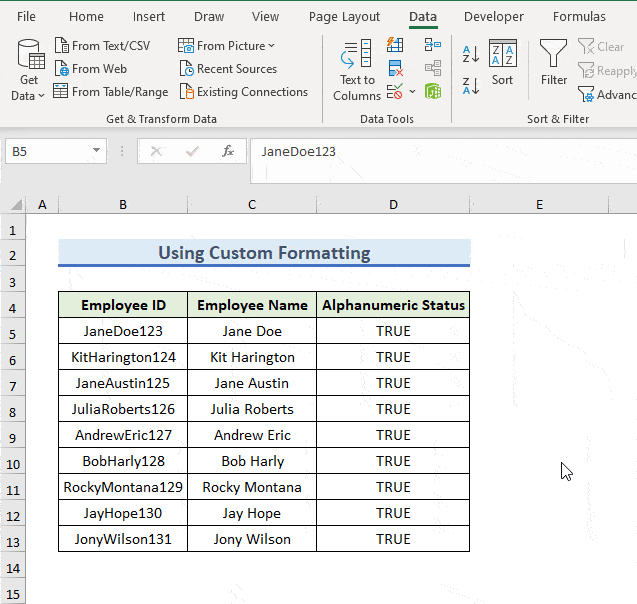Screen dimensions: 637x604
Task: Switch to the Page Layout tab
Action: [x=344, y=17]
